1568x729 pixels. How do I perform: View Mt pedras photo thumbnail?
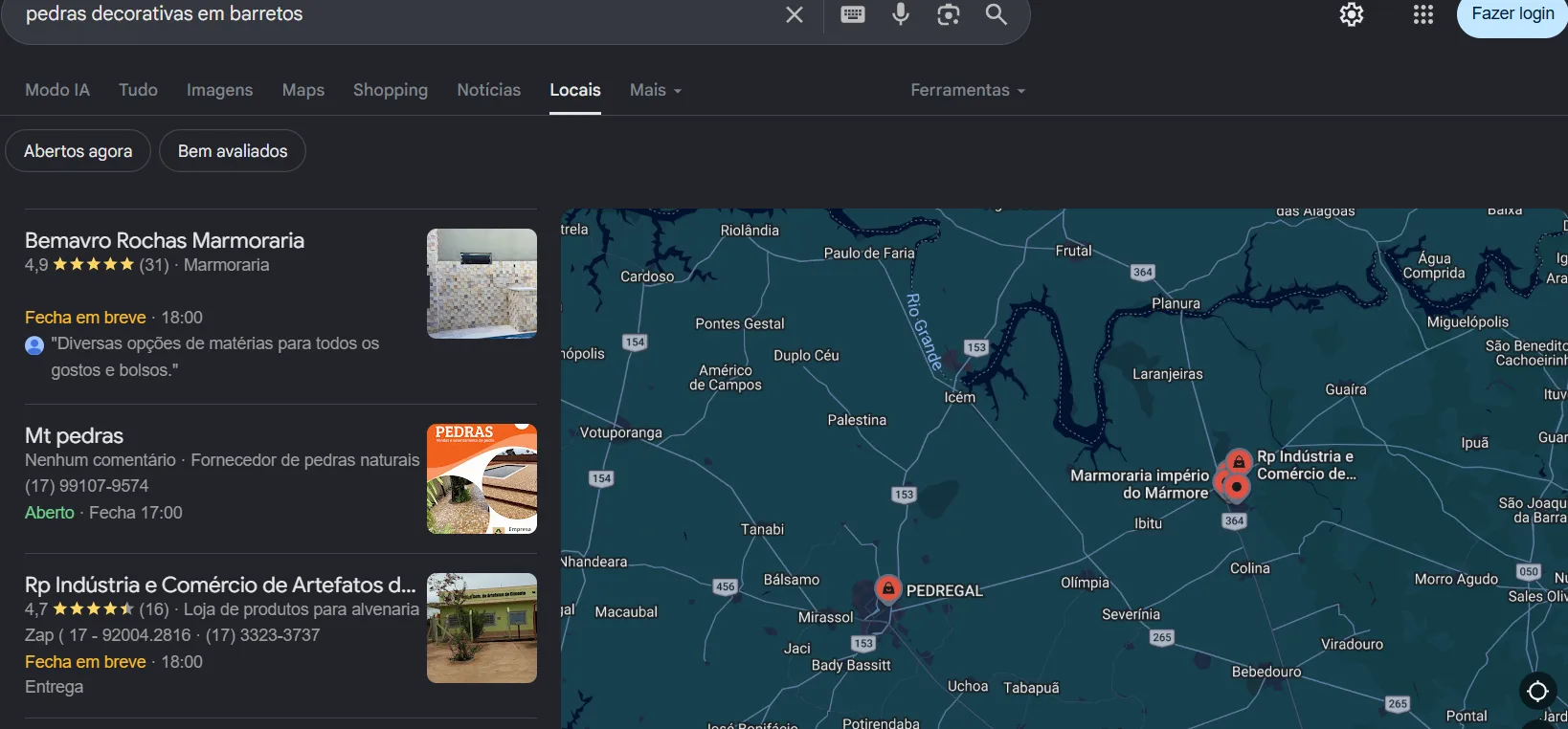482,478
